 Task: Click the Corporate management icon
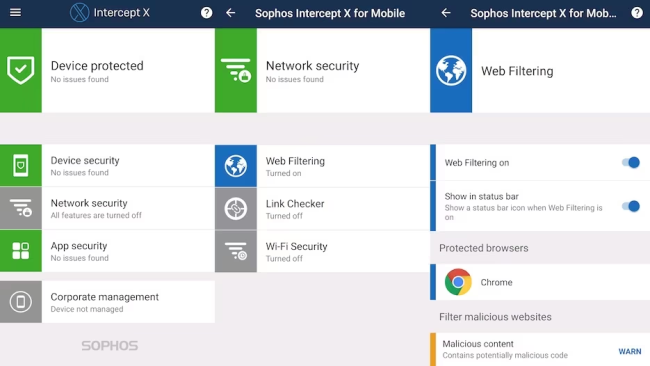coord(21,301)
